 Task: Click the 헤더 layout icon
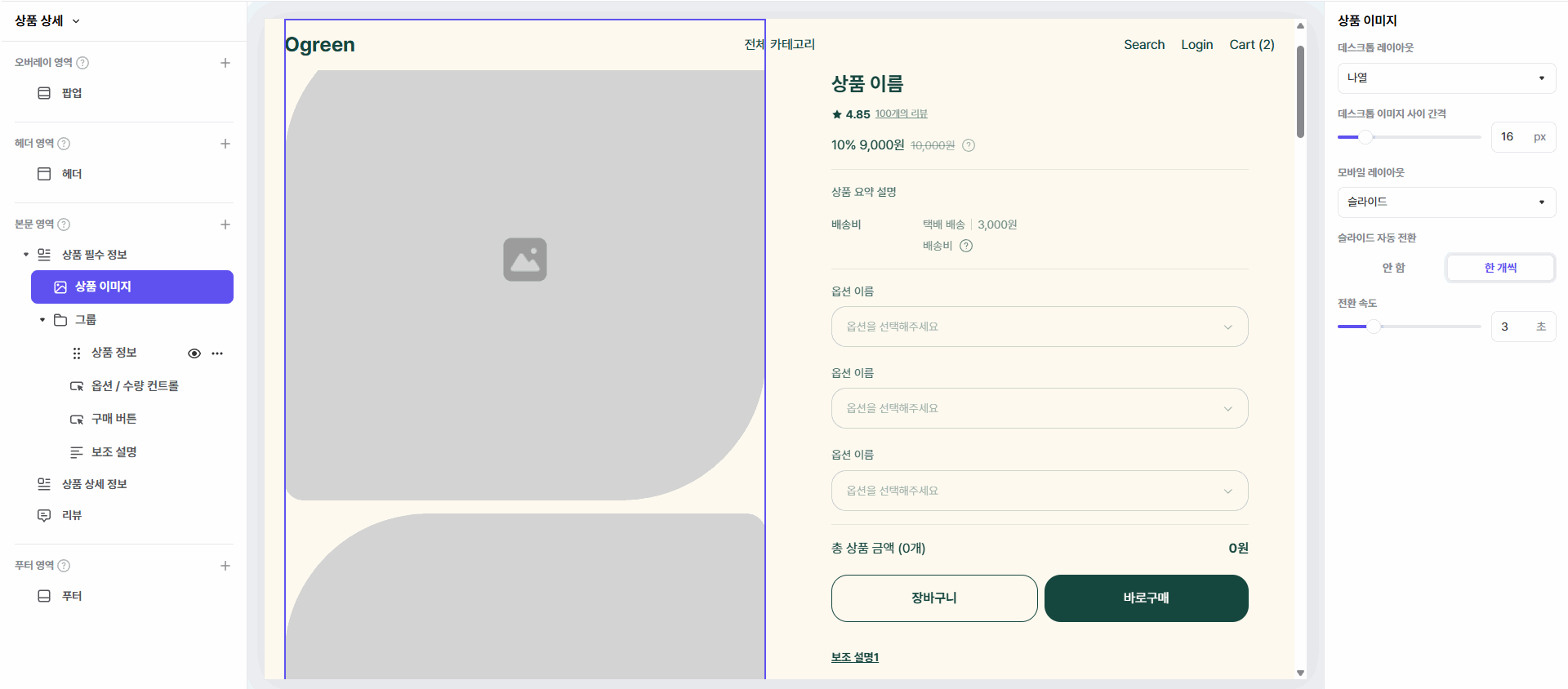click(44, 174)
